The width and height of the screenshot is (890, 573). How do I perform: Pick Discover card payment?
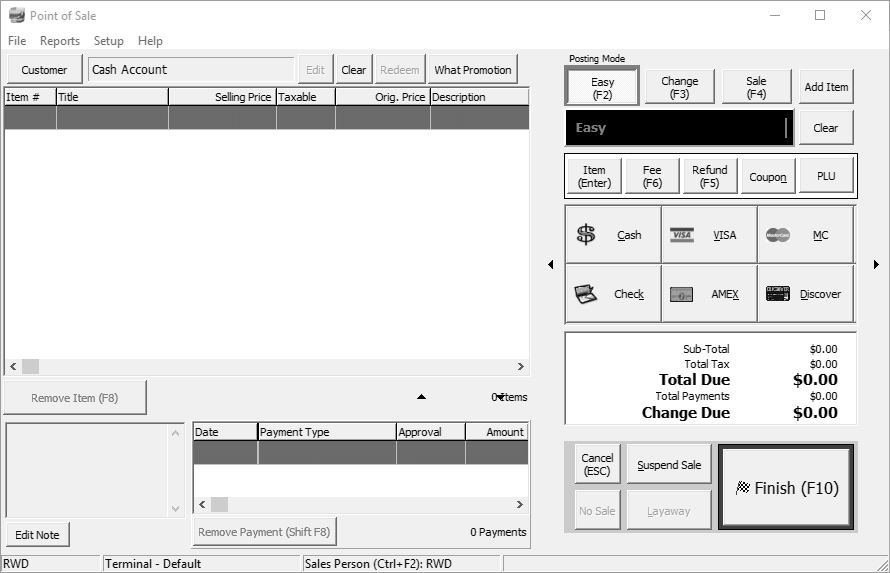coord(805,293)
